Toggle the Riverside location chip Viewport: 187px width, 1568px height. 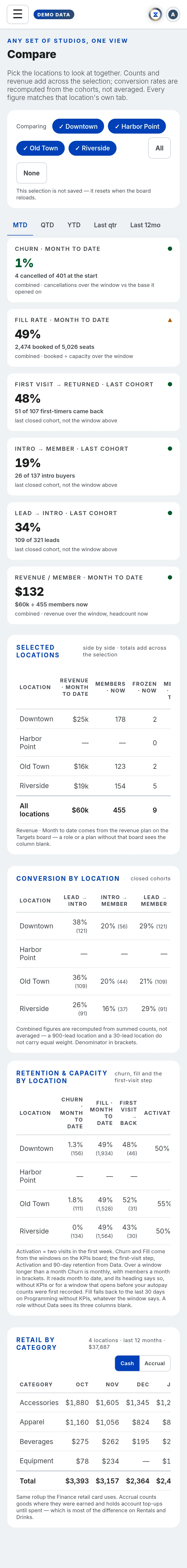pos(92,148)
